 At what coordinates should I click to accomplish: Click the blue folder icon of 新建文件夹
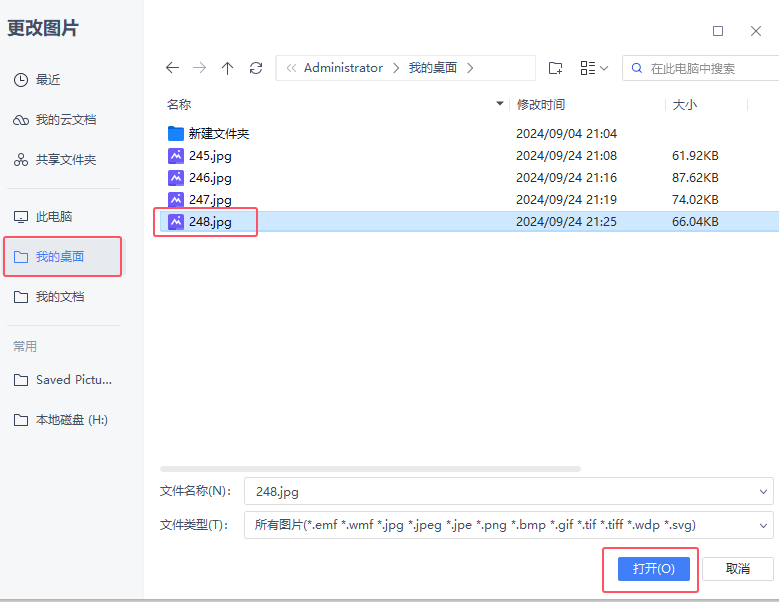pos(176,133)
